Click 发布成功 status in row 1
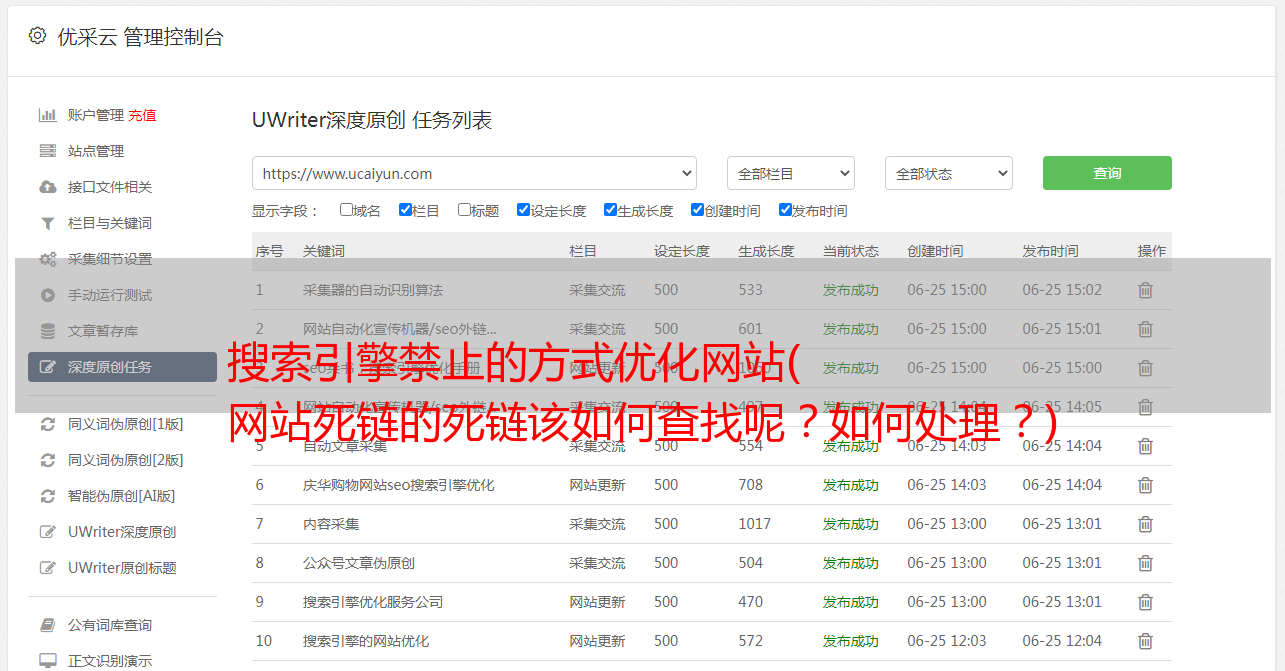The height and width of the screenshot is (671, 1285). click(851, 290)
